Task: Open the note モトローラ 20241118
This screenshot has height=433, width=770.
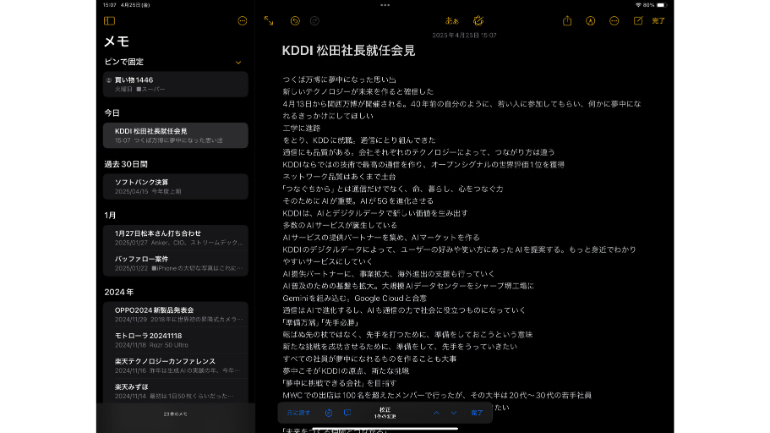Action: [x=175, y=340]
